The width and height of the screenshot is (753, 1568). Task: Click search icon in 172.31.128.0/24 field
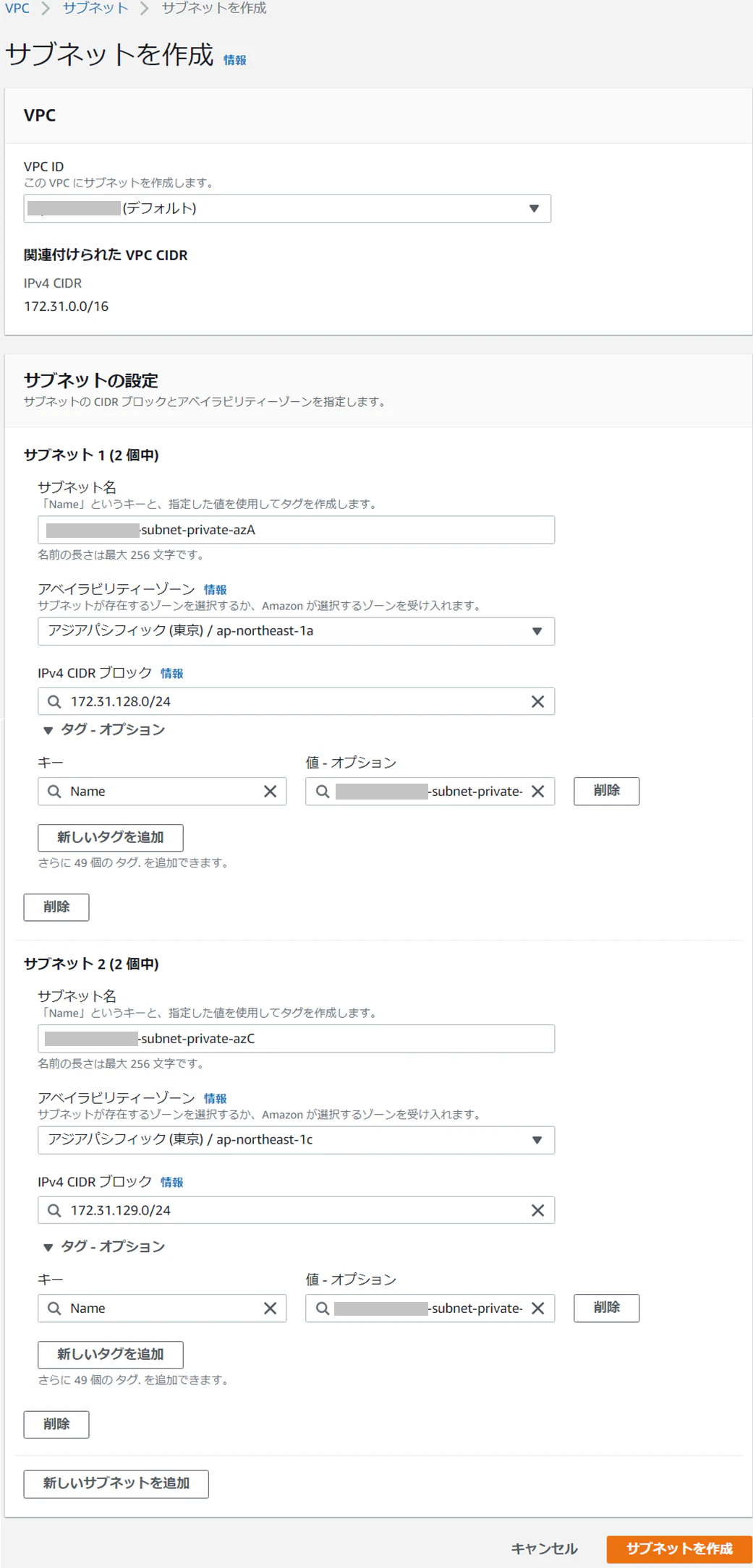click(x=54, y=701)
